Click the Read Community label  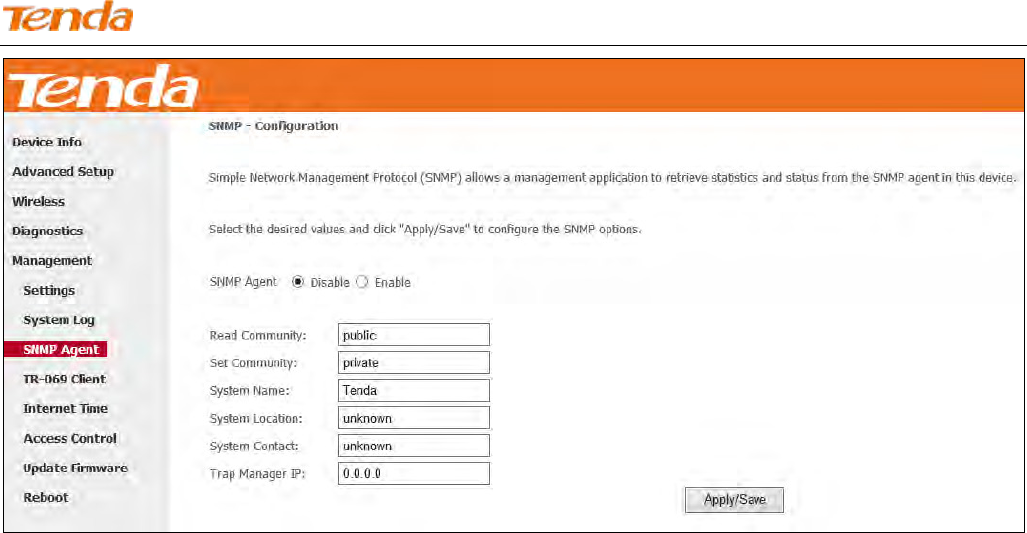[258, 335]
